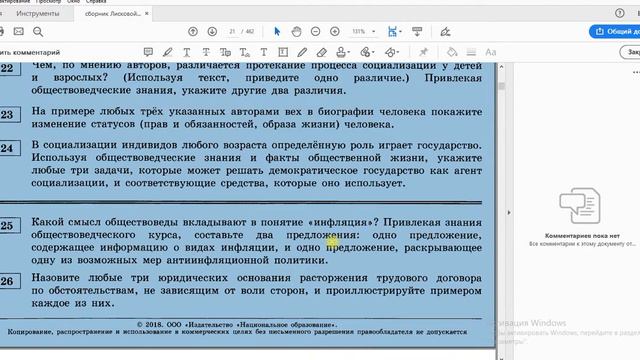The image size is (640, 360).
Task: Click the word «инфляция» in question 25
Action: tap(341, 222)
